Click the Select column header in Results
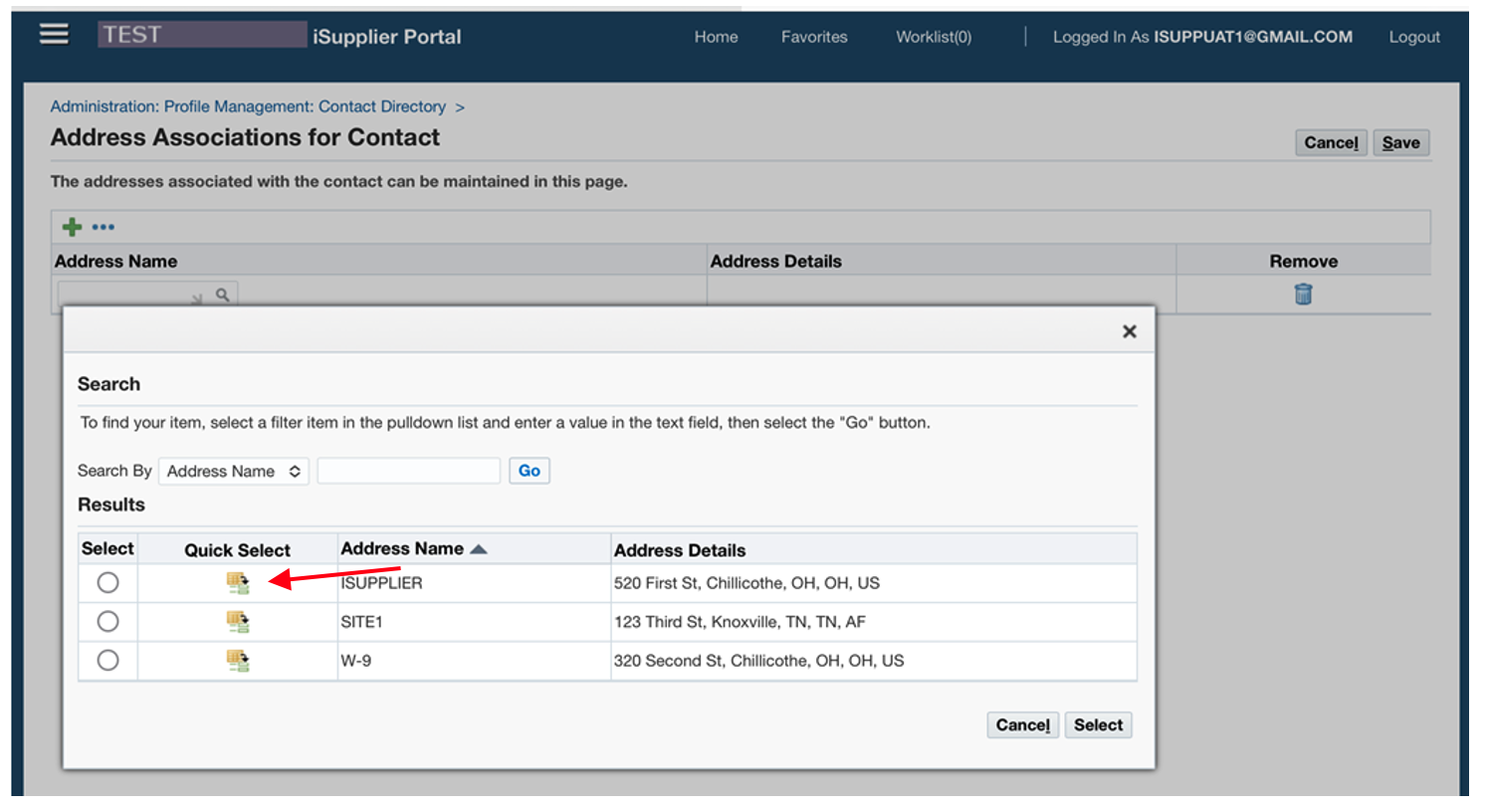This screenshot has width=1487, height=812. click(x=107, y=549)
